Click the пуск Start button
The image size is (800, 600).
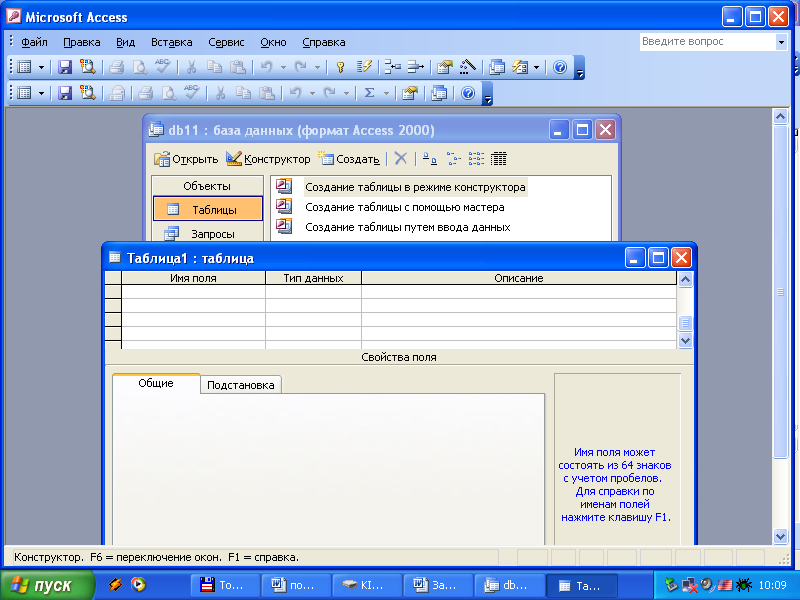[x=47, y=585]
